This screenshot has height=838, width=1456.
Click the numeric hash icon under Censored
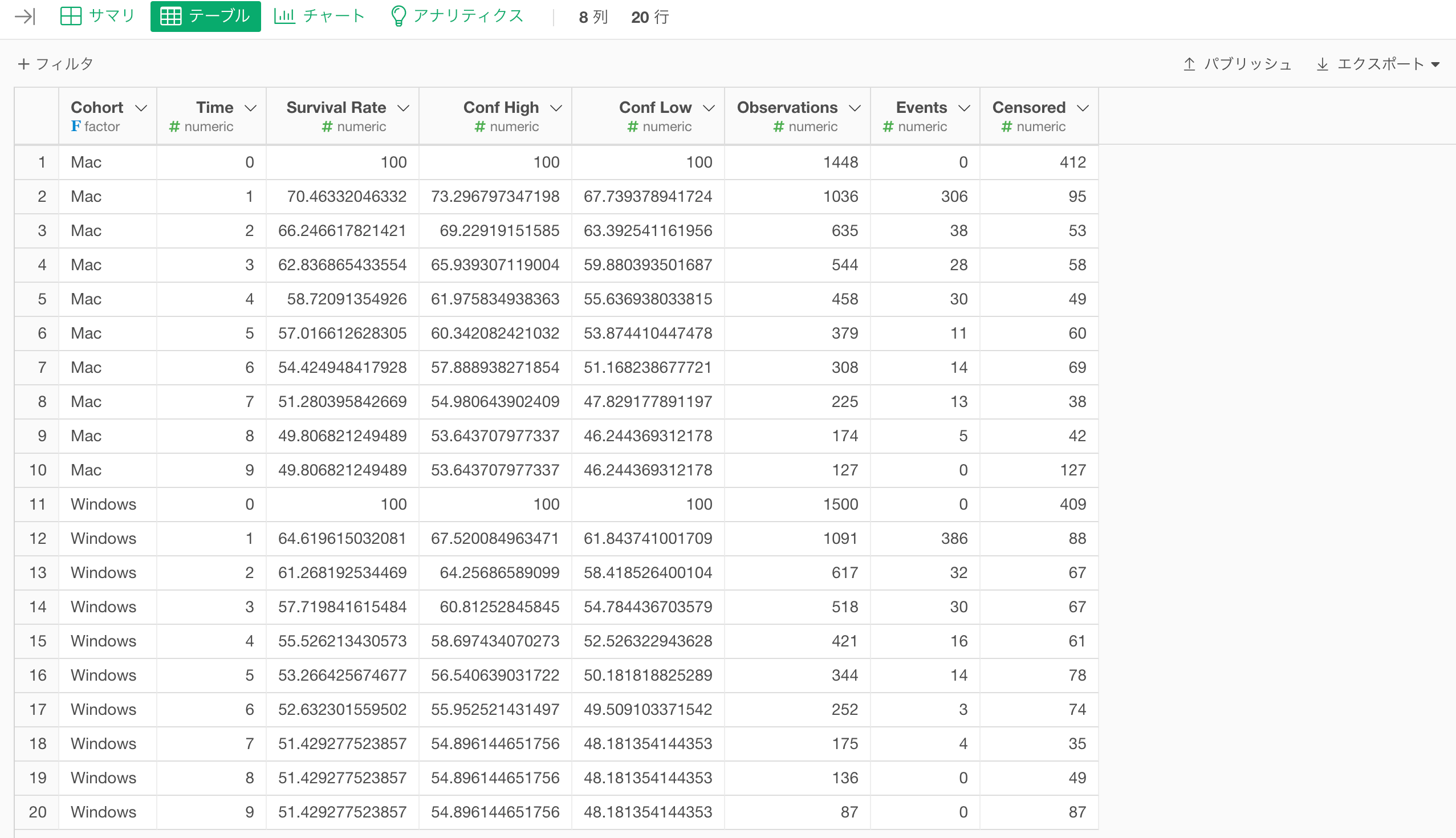(x=1007, y=127)
